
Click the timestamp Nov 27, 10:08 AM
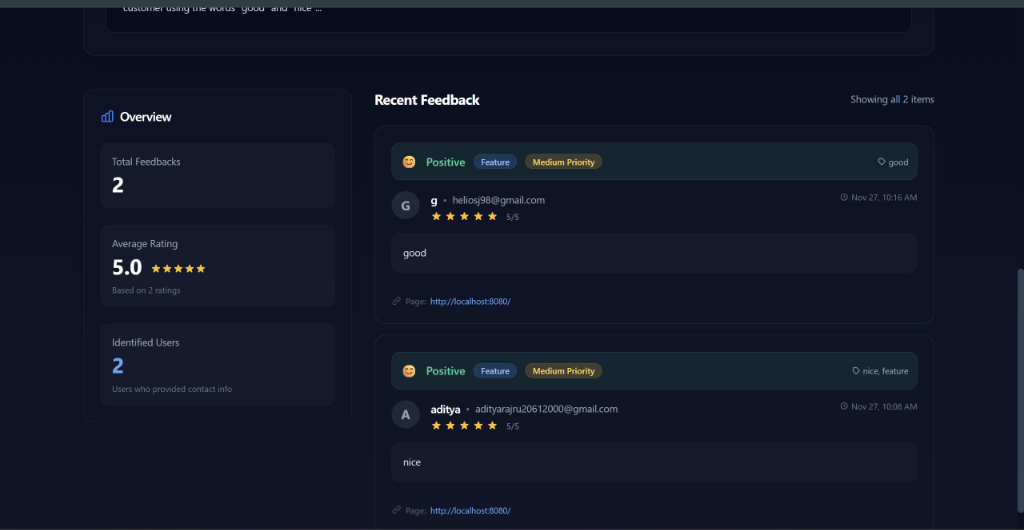click(x=884, y=406)
